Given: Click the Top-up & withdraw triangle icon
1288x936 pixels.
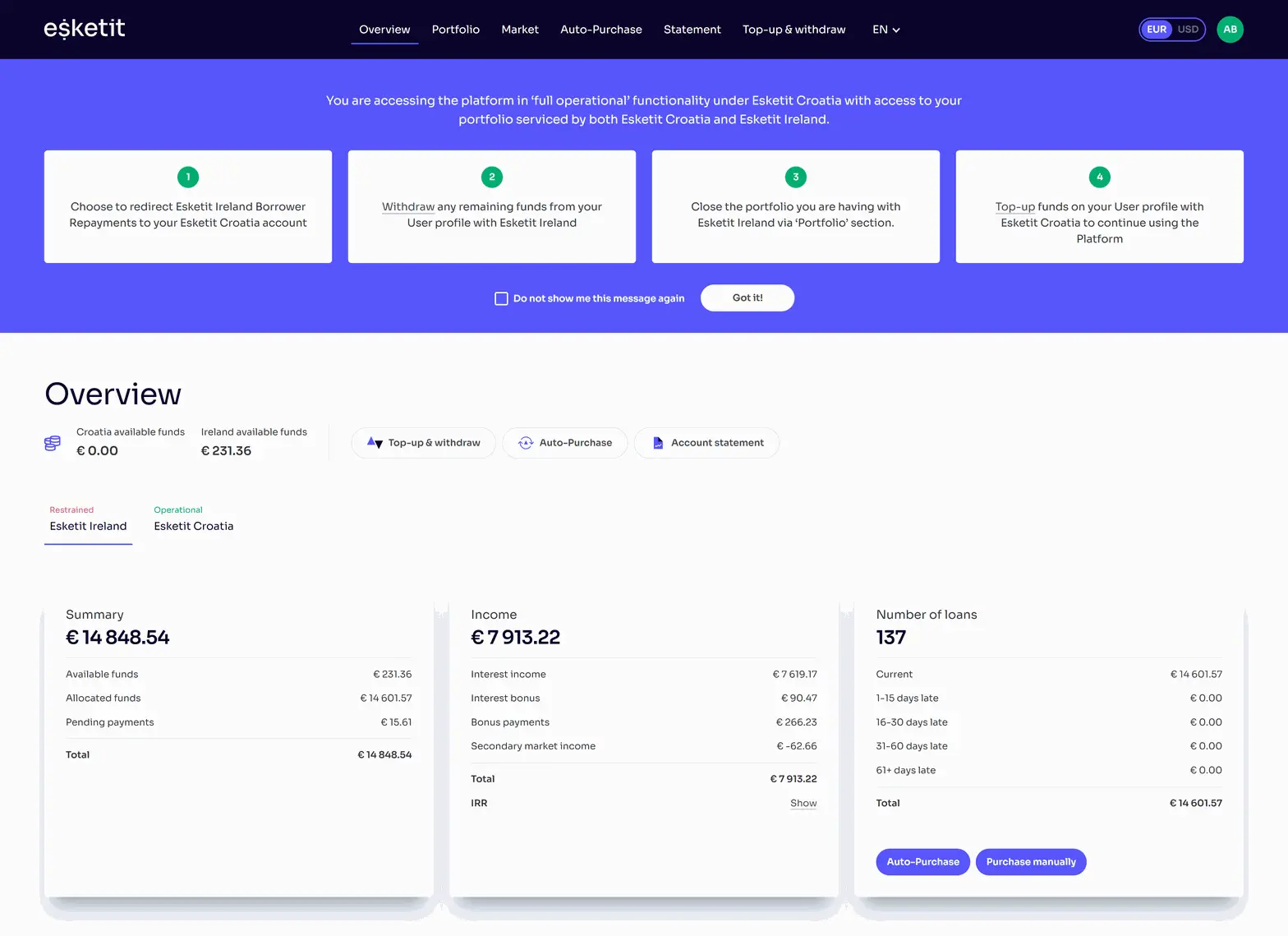Looking at the screenshot, I should [375, 443].
